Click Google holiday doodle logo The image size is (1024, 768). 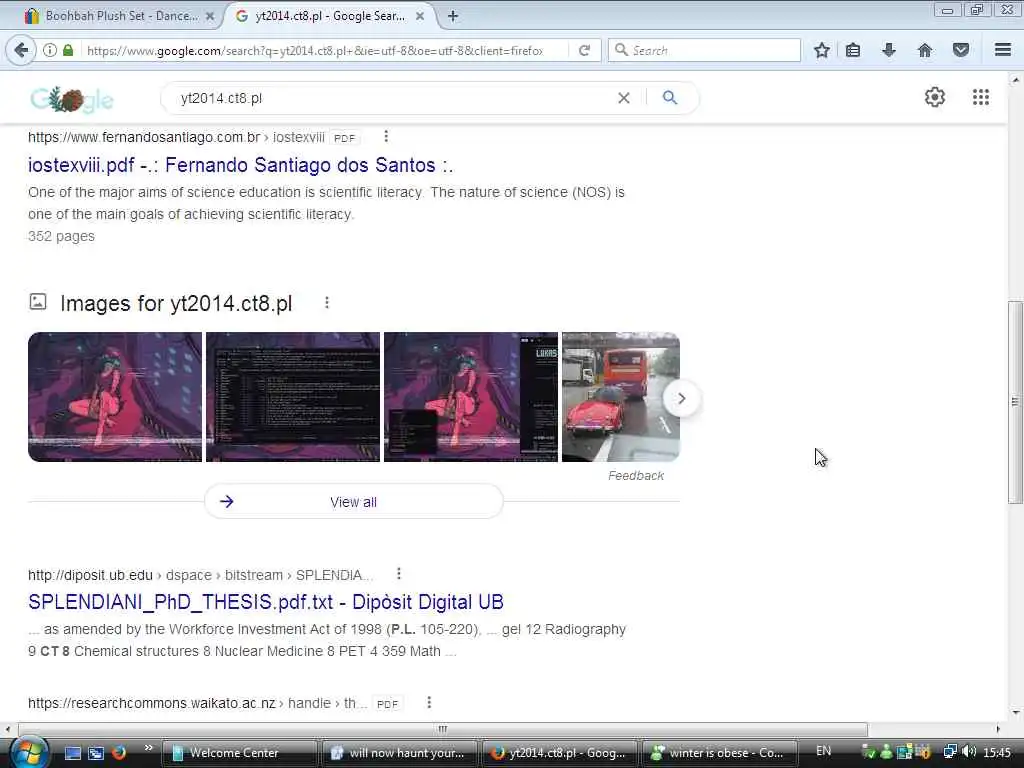[72, 99]
